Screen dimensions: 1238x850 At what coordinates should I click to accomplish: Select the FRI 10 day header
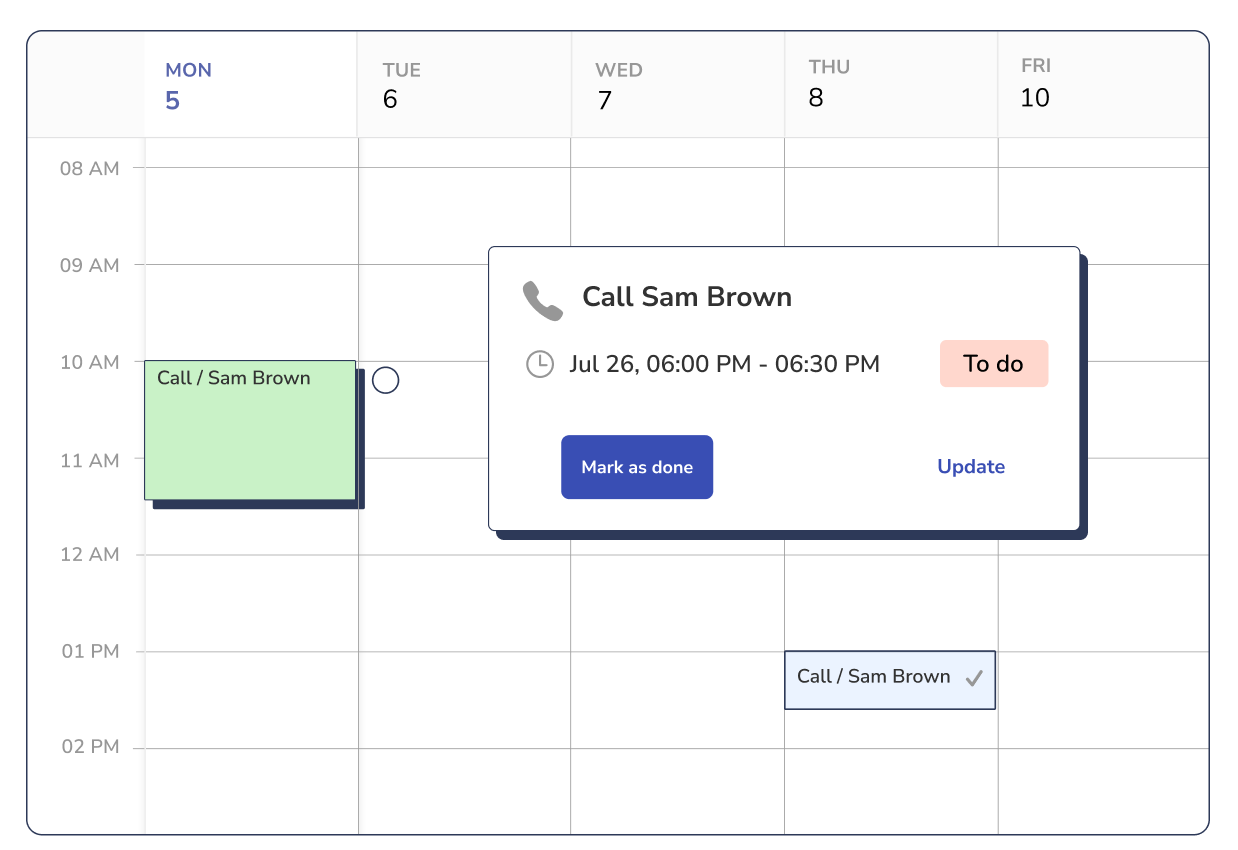pyautogui.click(x=1101, y=83)
